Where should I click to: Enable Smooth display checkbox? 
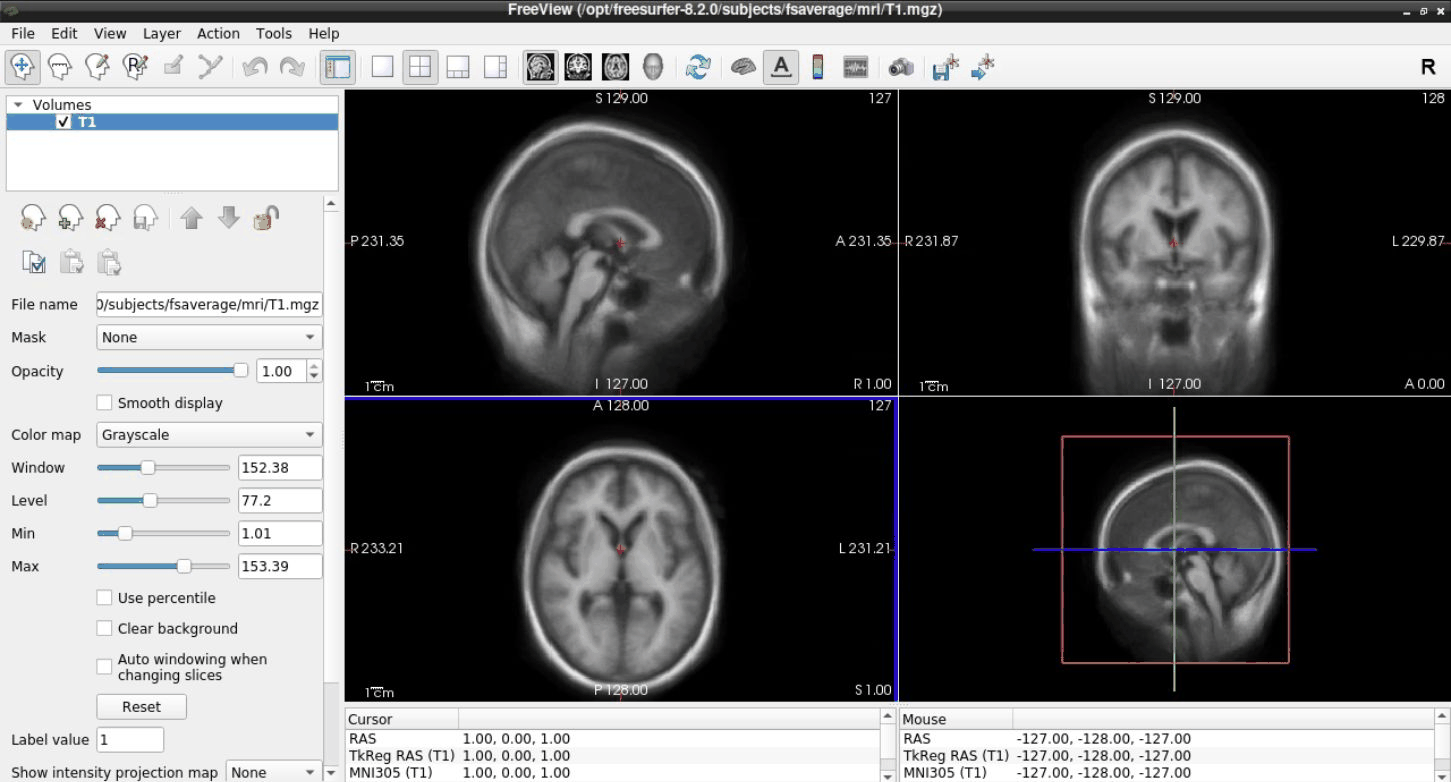(x=104, y=403)
